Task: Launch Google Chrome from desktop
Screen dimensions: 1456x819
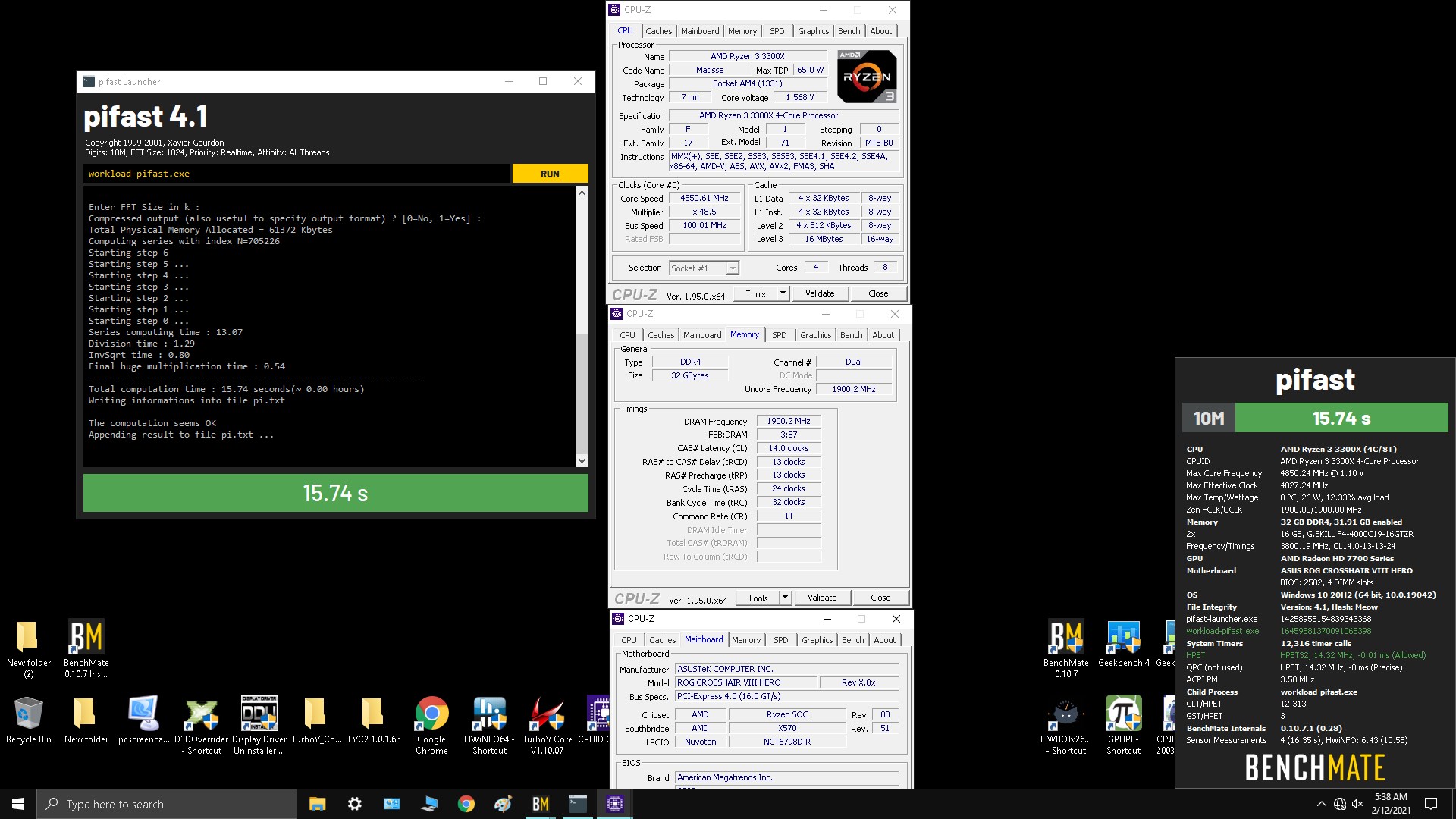Action: click(x=431, y=725)
